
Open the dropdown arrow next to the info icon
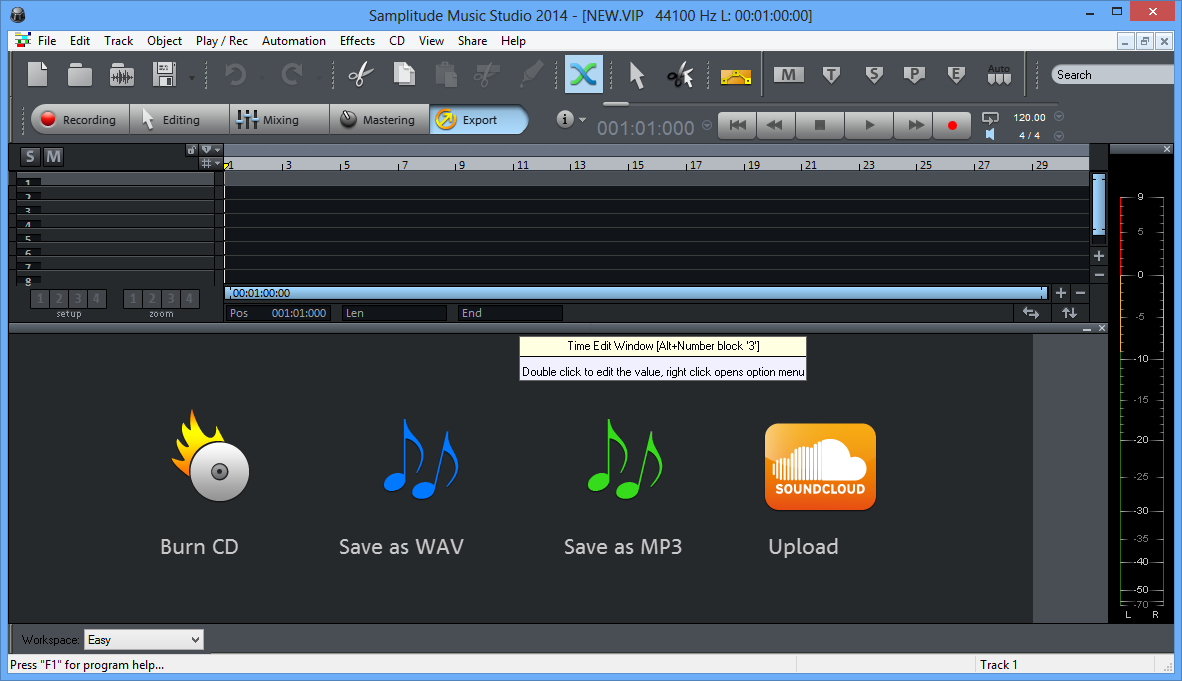(582, 119)
